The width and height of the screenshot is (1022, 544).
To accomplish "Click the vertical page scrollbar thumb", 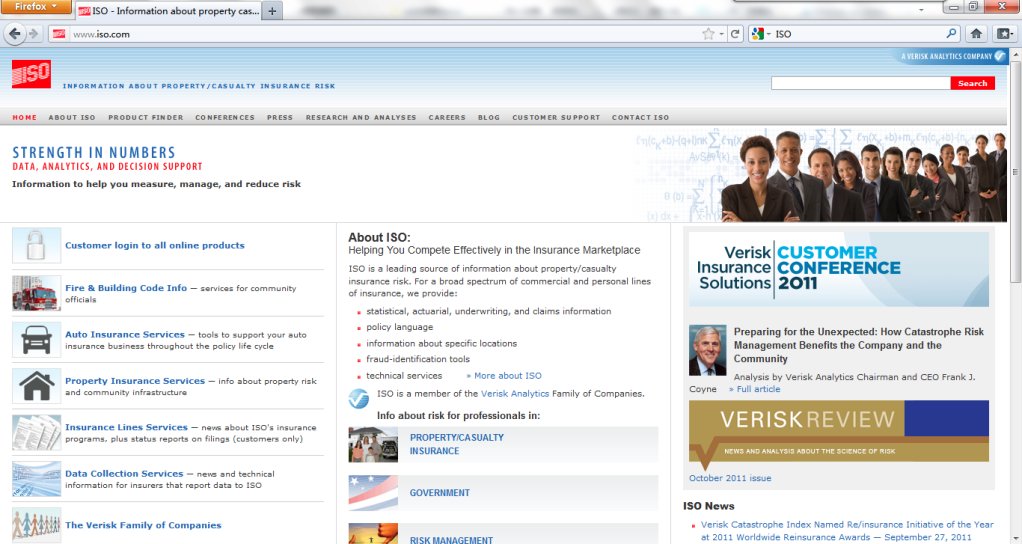I will click(x=1015, y=173).
